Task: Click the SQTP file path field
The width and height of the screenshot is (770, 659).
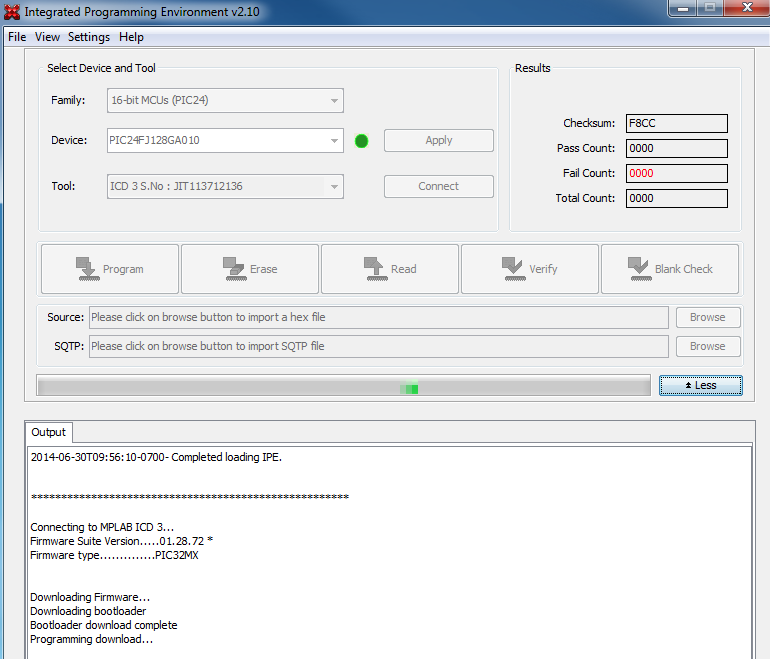Action: coord(378,346)
